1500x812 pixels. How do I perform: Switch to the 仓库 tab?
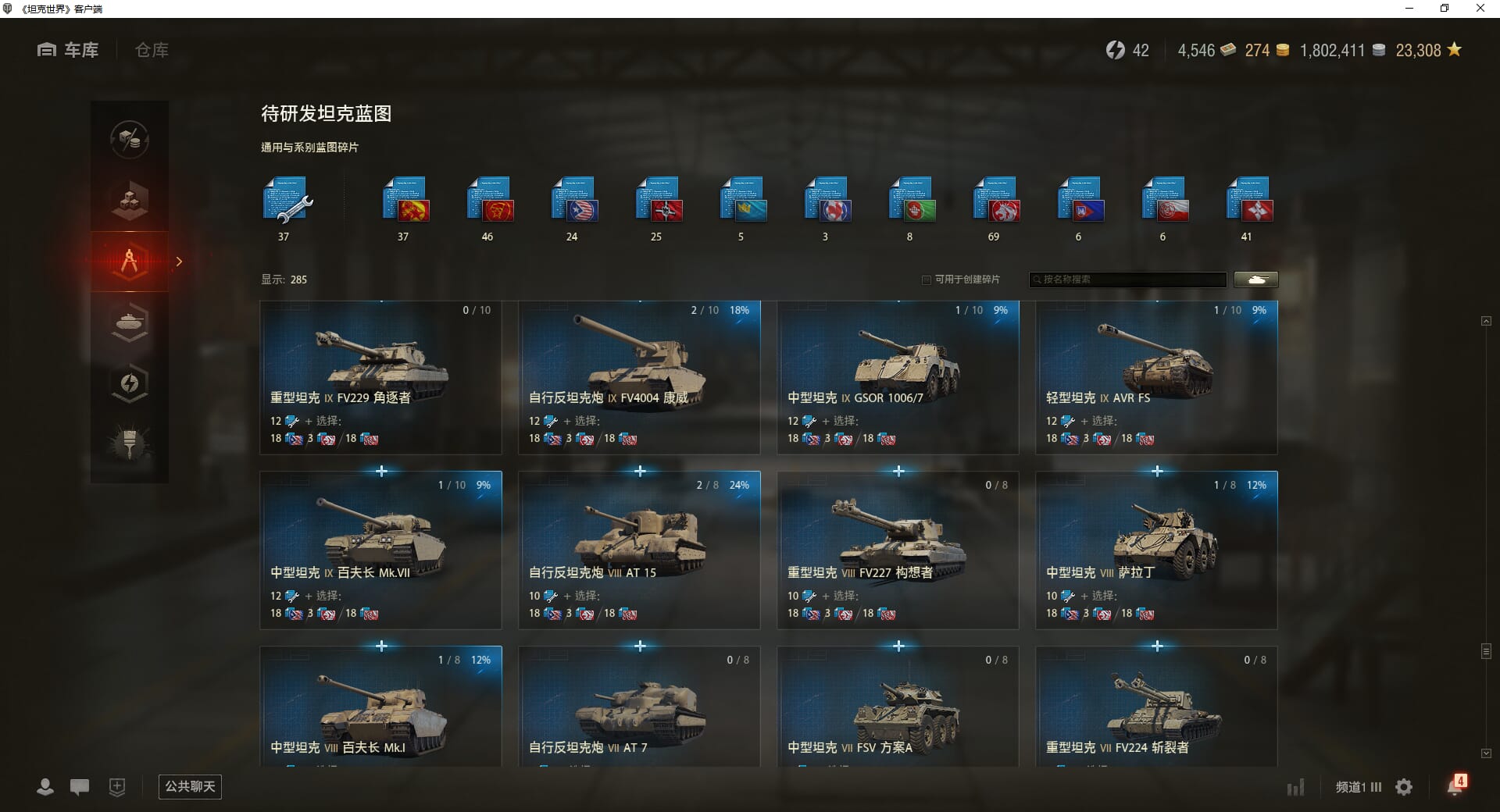pyautogui.click(x=152, y=50)
